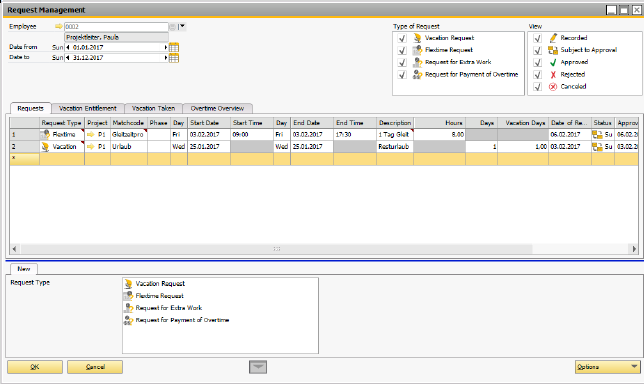Screen dimensions: 644x385
Task: Click the Subject to Approval icon in View
Action: click(x=553, y=50)
